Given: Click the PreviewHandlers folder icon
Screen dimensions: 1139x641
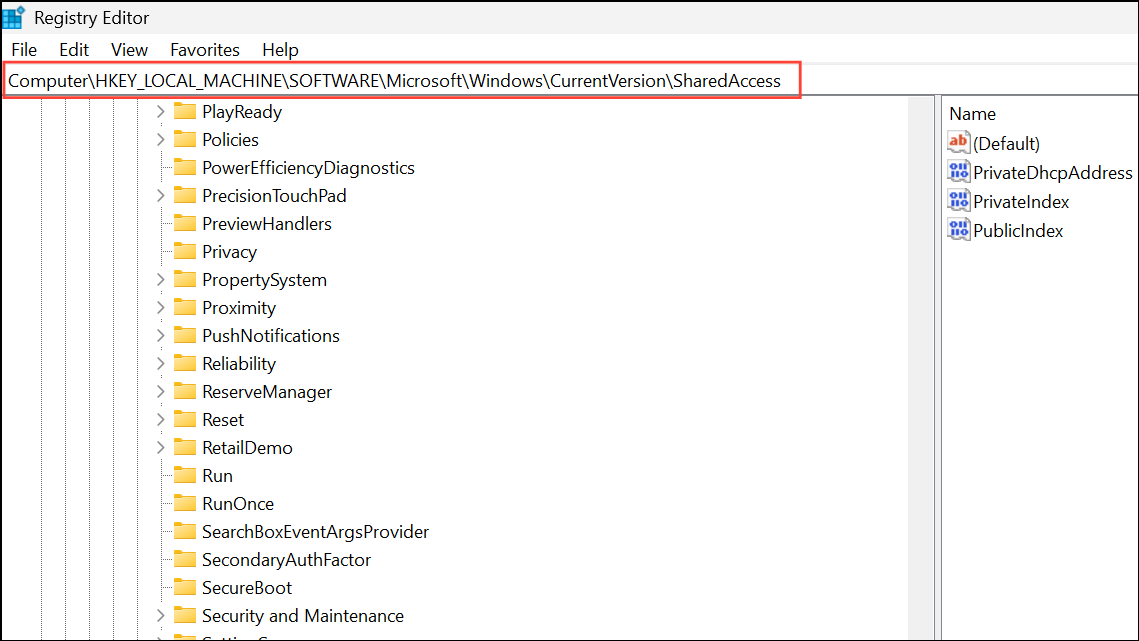Looking at the screenshot, I should pos(185,223).
